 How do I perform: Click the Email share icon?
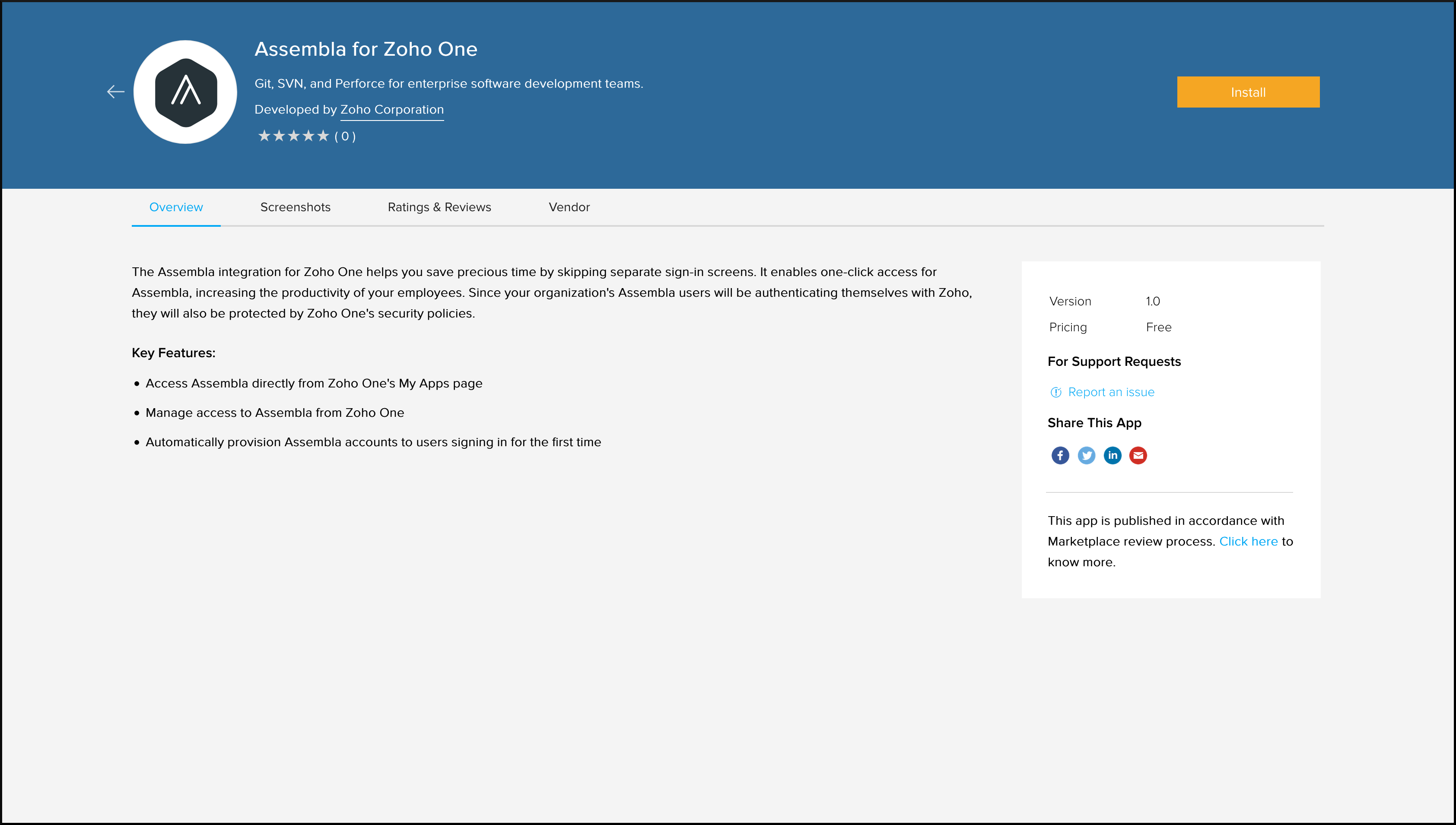pos(1138,455)
